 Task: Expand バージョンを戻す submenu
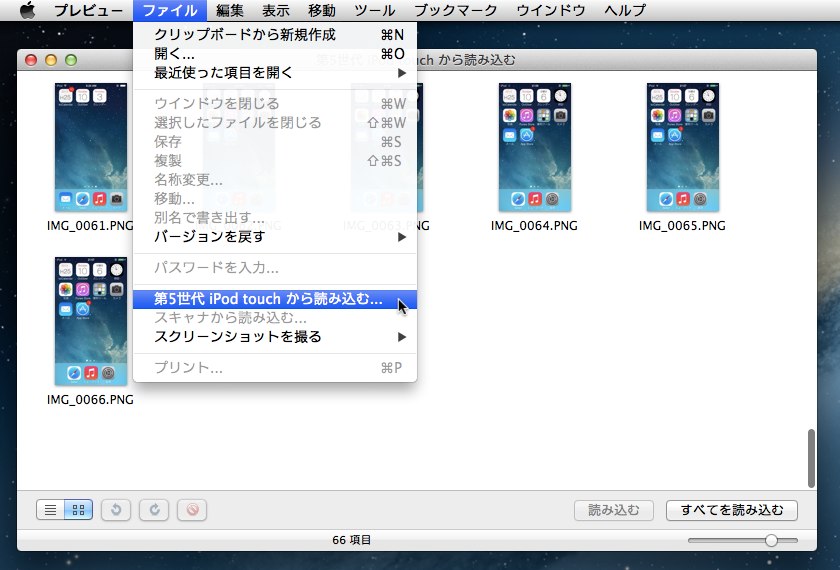pyautogui.click(x=275, y=237)
